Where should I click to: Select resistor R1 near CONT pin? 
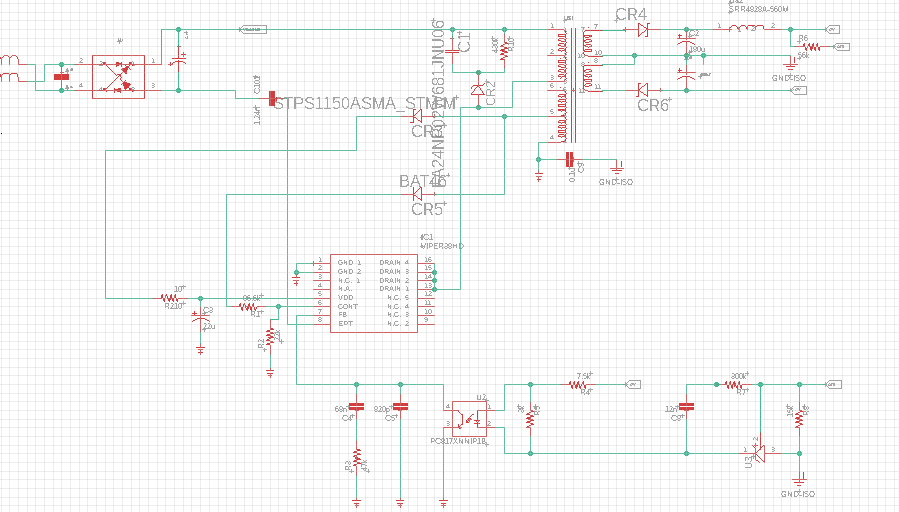click(248, 307)
